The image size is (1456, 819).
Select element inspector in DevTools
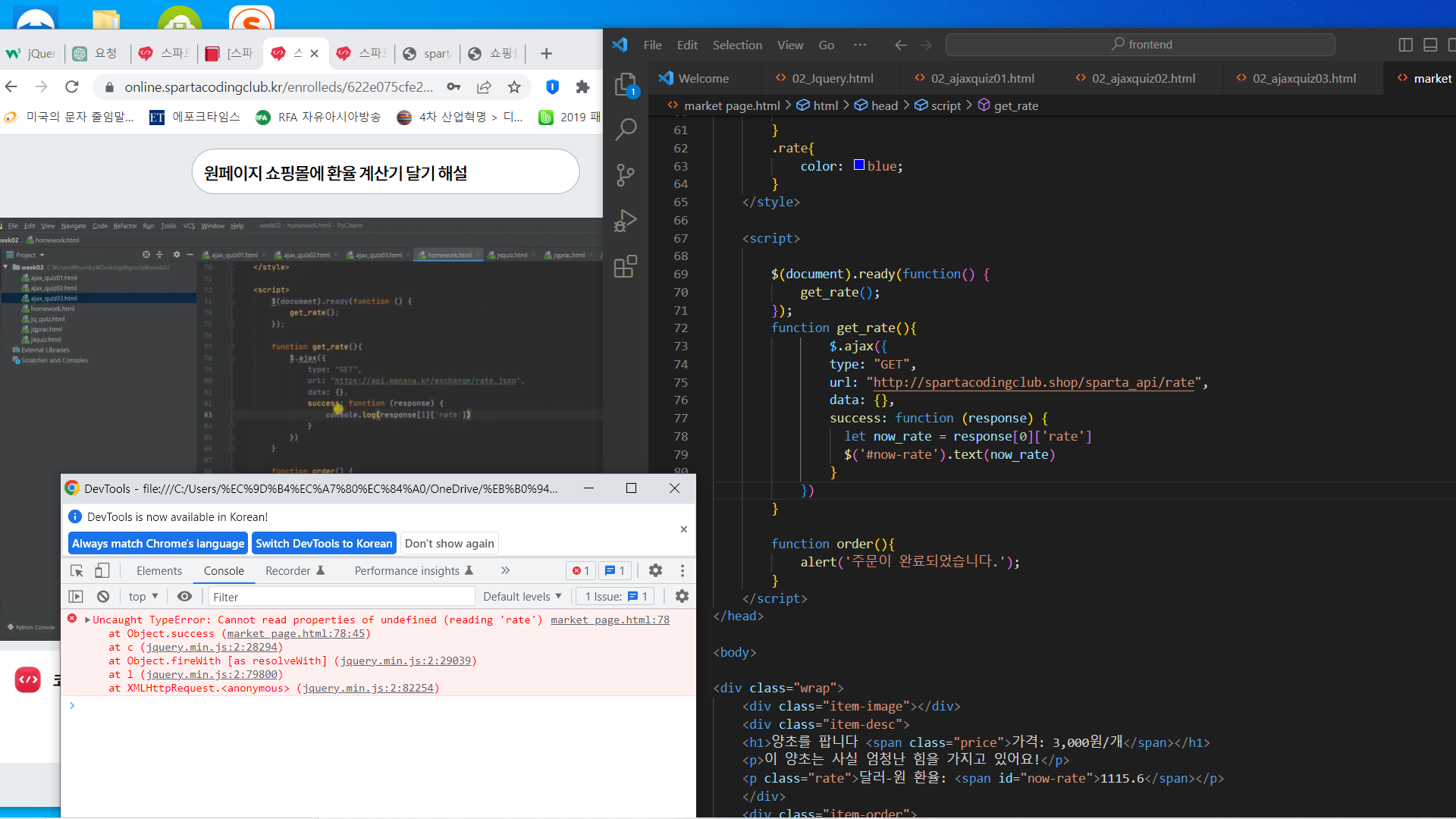pos(77,570)
